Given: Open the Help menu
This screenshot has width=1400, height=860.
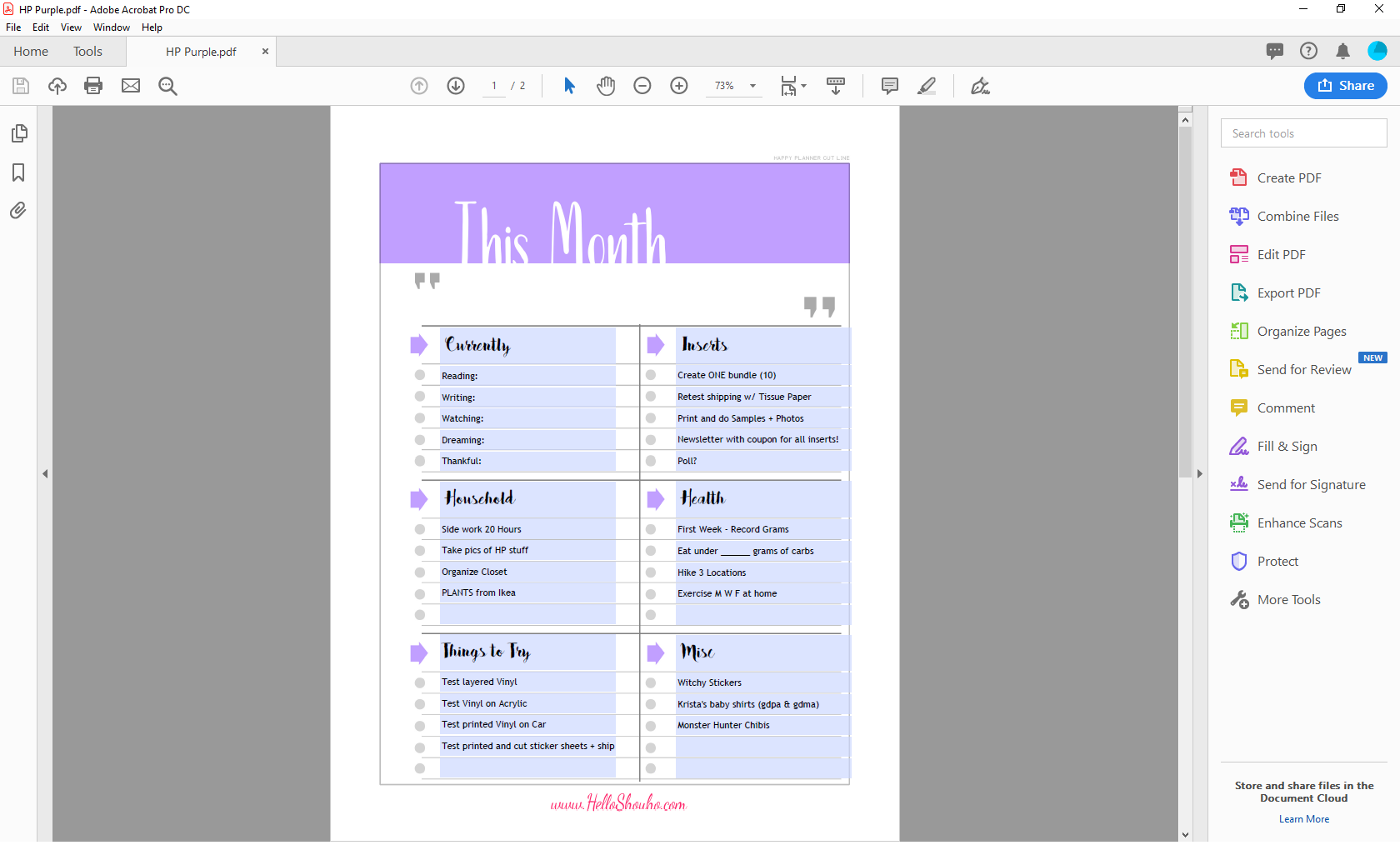Looking at the screenshot, I should [x=152, y=27].
